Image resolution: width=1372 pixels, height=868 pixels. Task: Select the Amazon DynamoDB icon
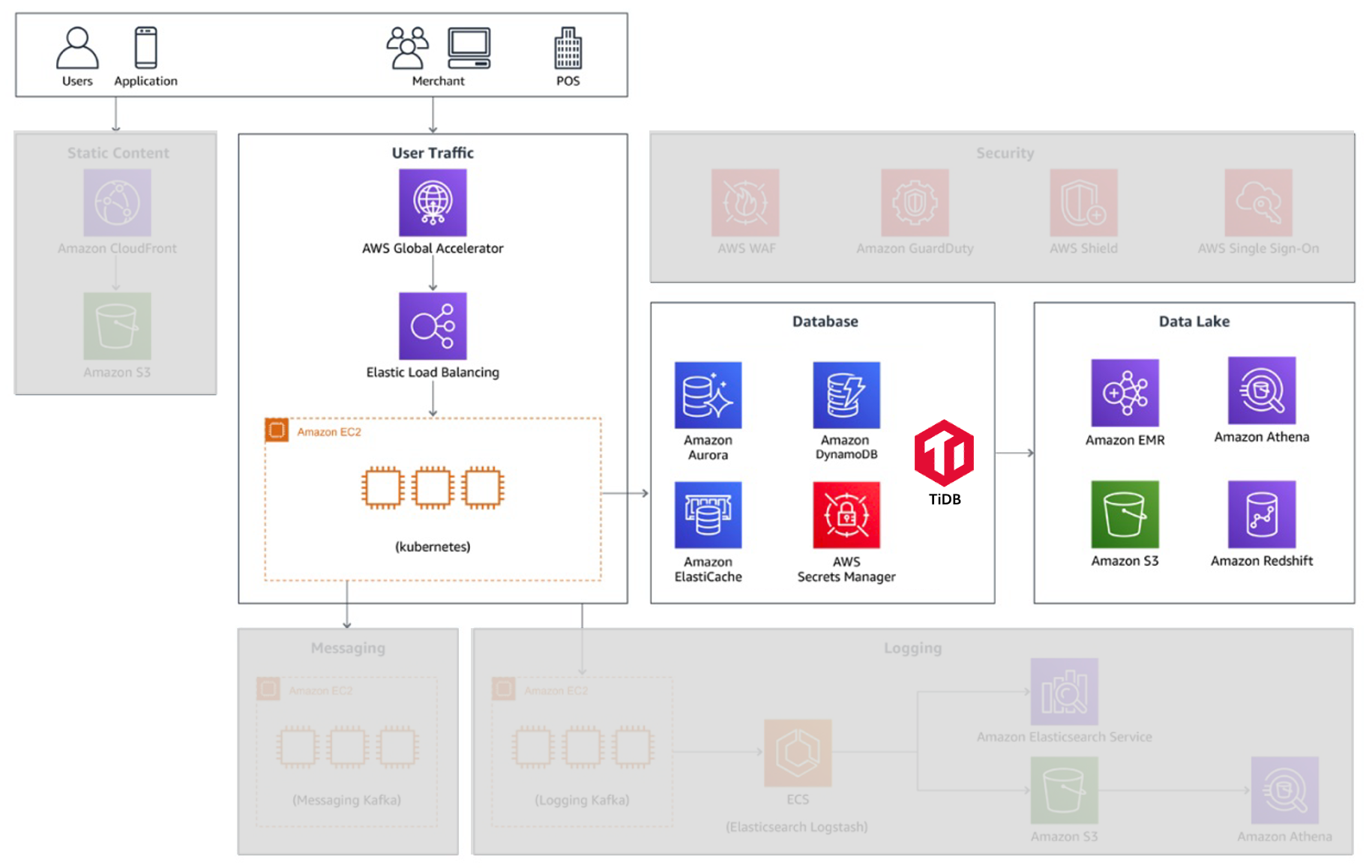pyautogui.click(x=846, y=395)
